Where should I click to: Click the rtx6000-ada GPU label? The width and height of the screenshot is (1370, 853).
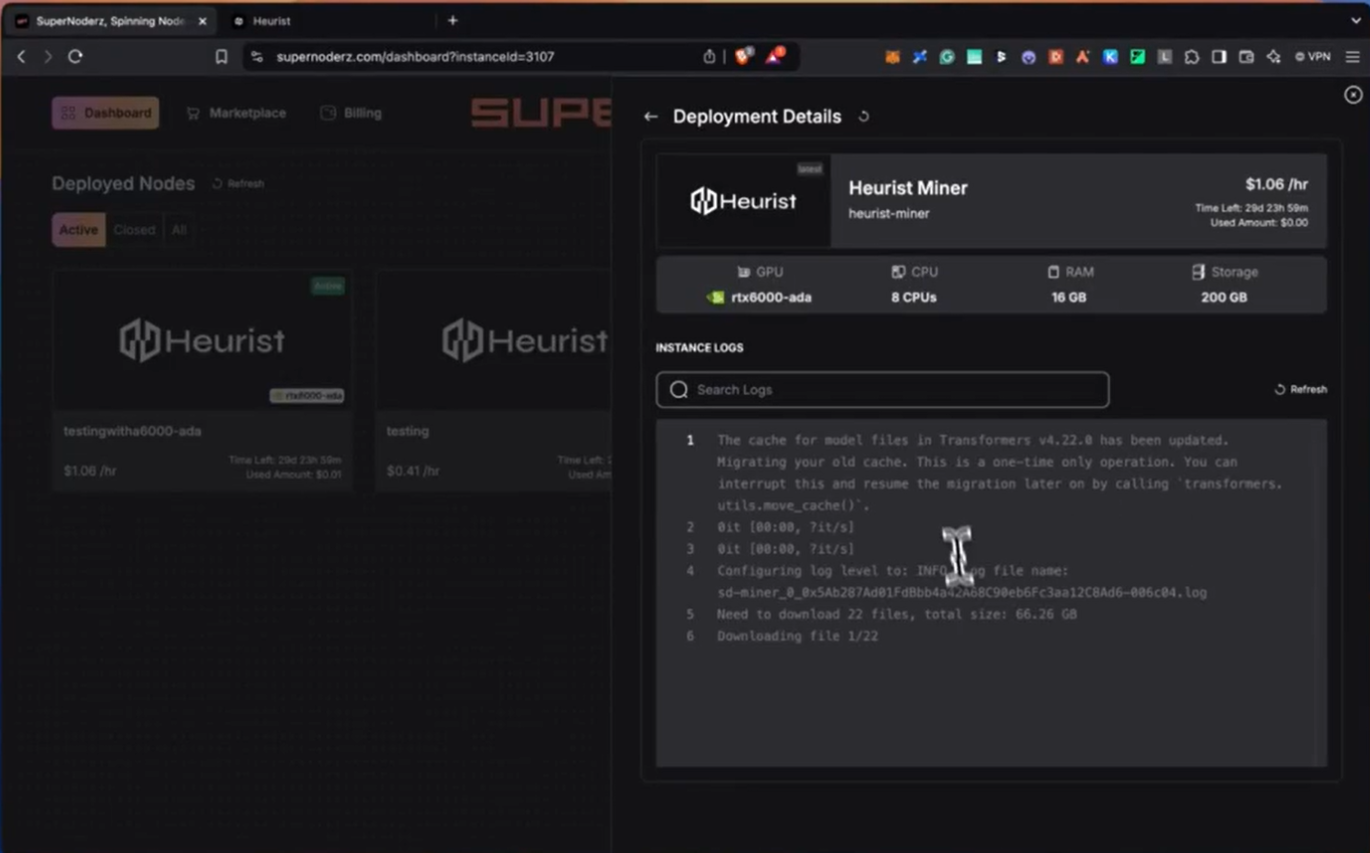coord(771,297)
